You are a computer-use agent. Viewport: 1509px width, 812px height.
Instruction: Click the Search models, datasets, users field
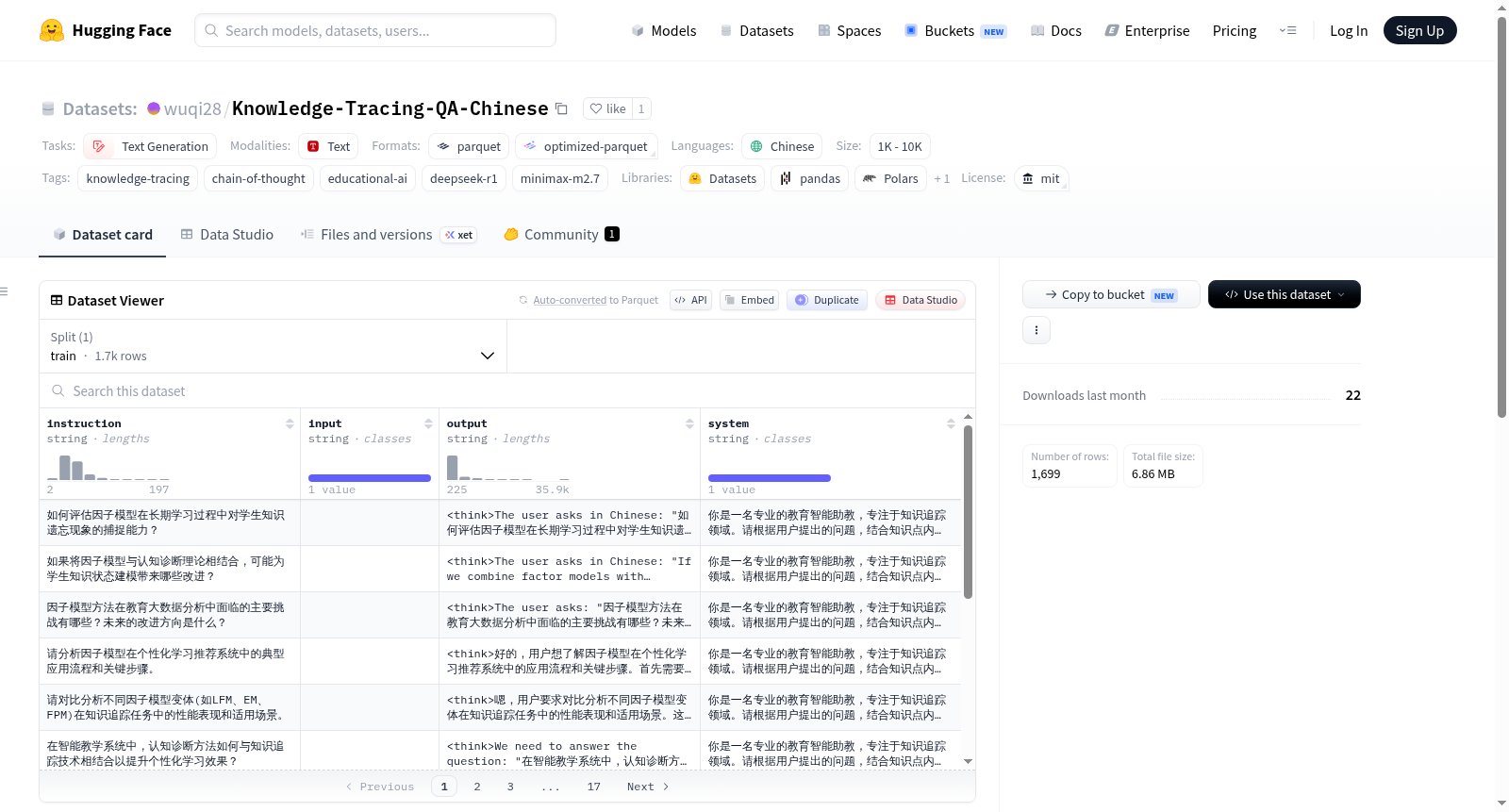click(375, 30)
